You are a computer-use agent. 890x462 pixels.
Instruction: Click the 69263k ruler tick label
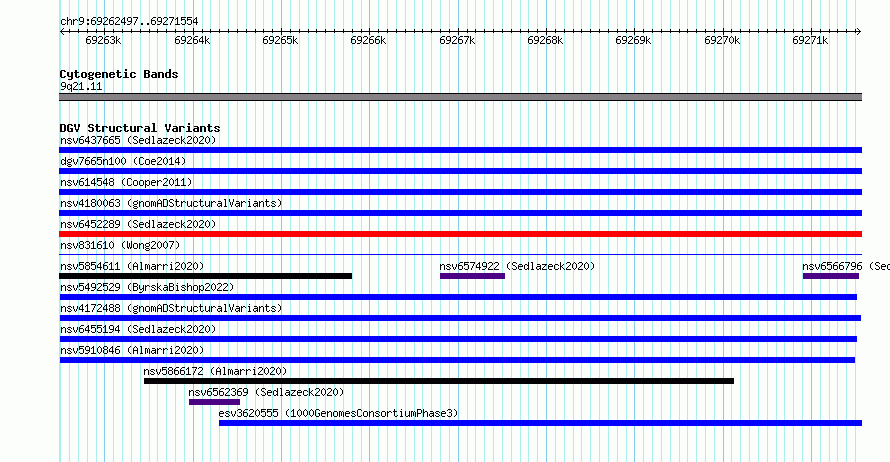click(x=103, y=40)
